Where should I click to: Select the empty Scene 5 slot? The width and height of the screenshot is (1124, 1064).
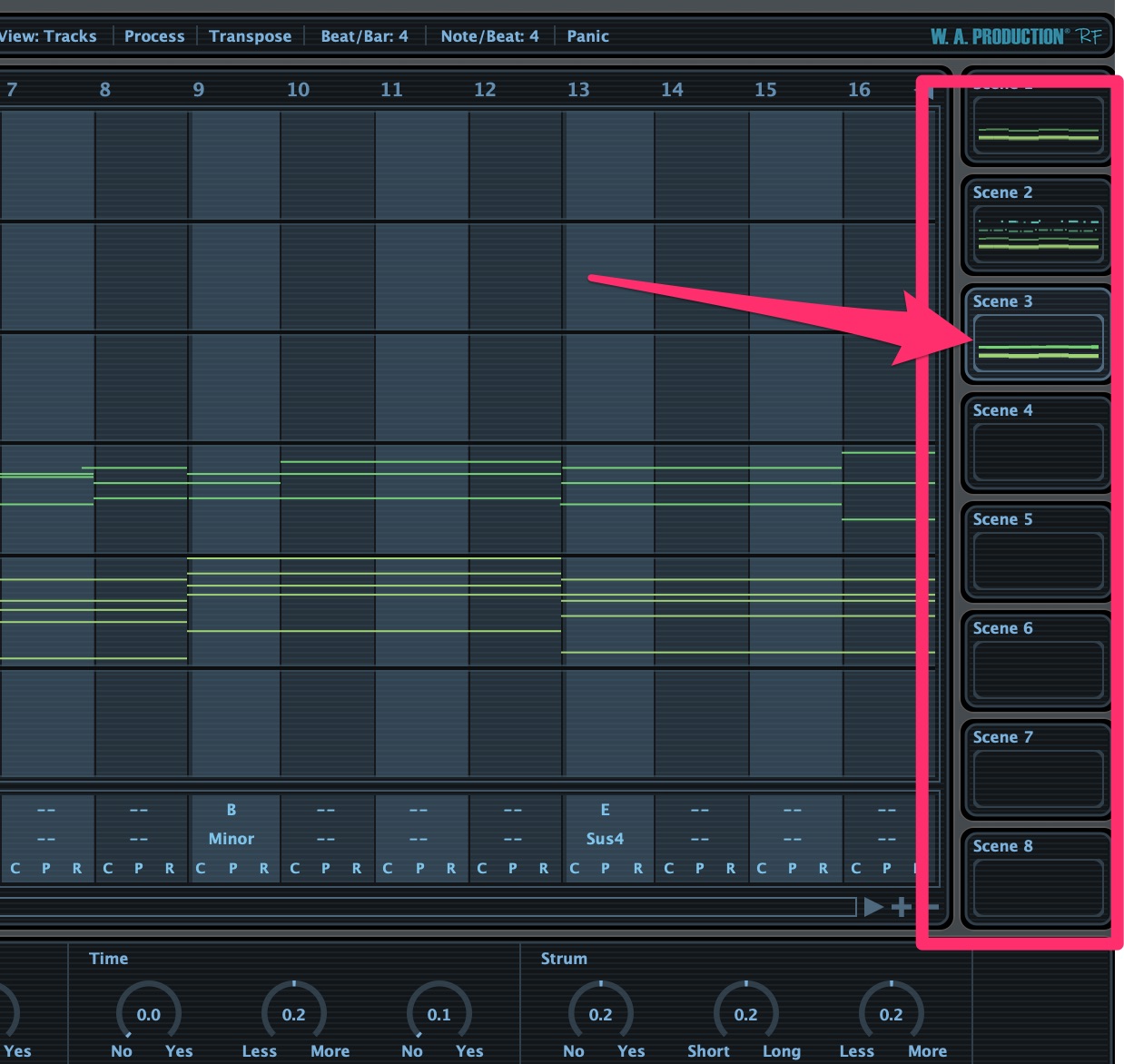click(1038, 562)
